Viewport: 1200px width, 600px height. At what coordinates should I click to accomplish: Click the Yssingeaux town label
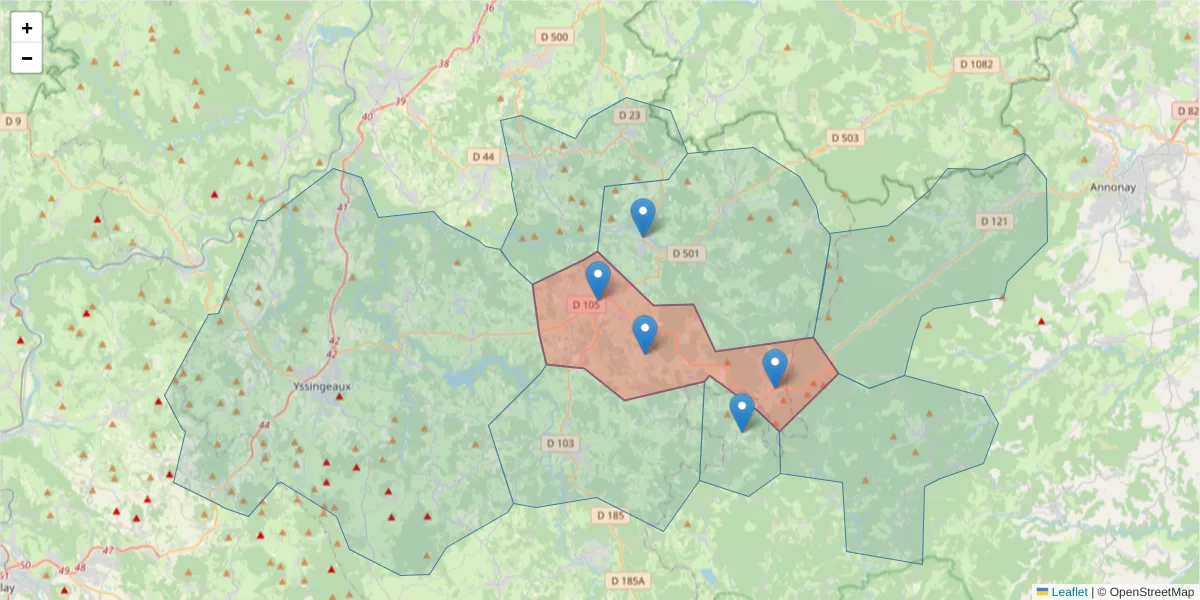click(321, 385)
